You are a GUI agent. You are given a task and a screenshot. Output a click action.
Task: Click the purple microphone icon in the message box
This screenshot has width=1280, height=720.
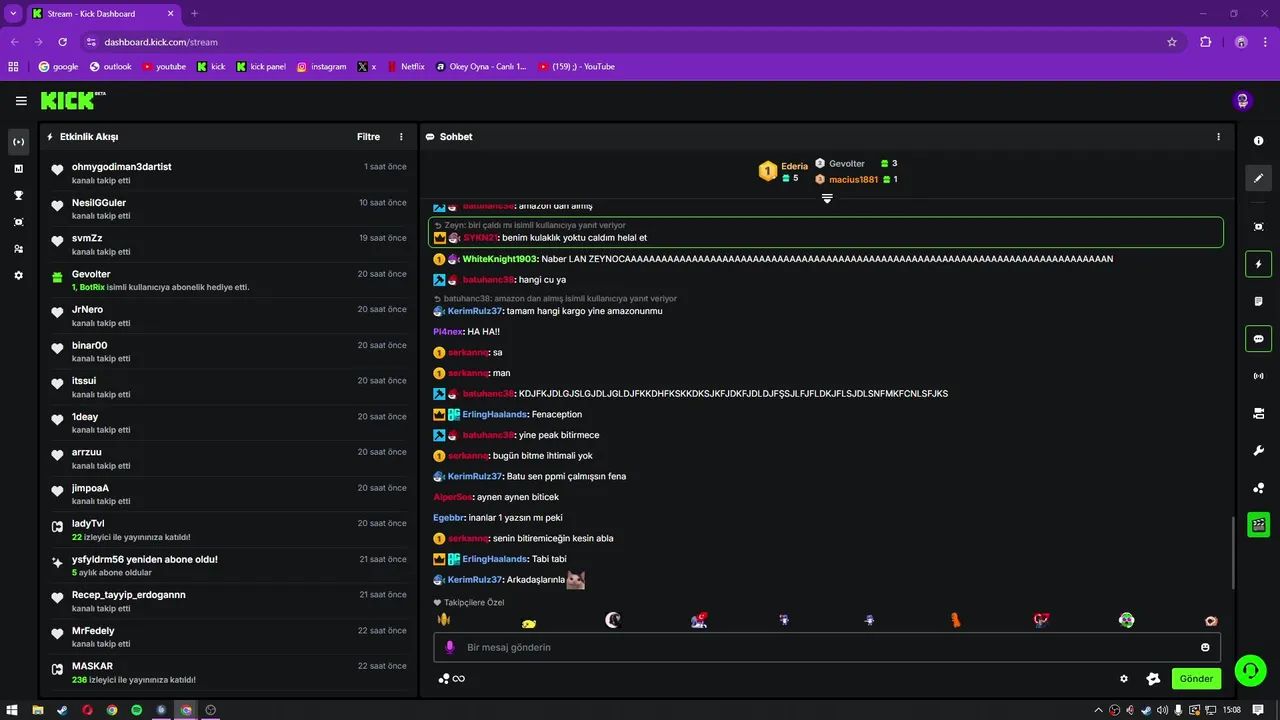pyautogui.click(x=449, y=647)
